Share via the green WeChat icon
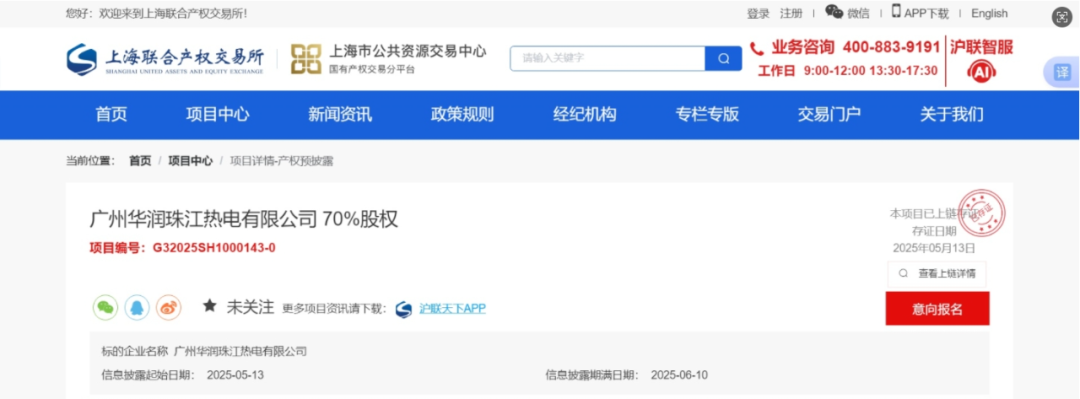 click(x=105, y=308)
